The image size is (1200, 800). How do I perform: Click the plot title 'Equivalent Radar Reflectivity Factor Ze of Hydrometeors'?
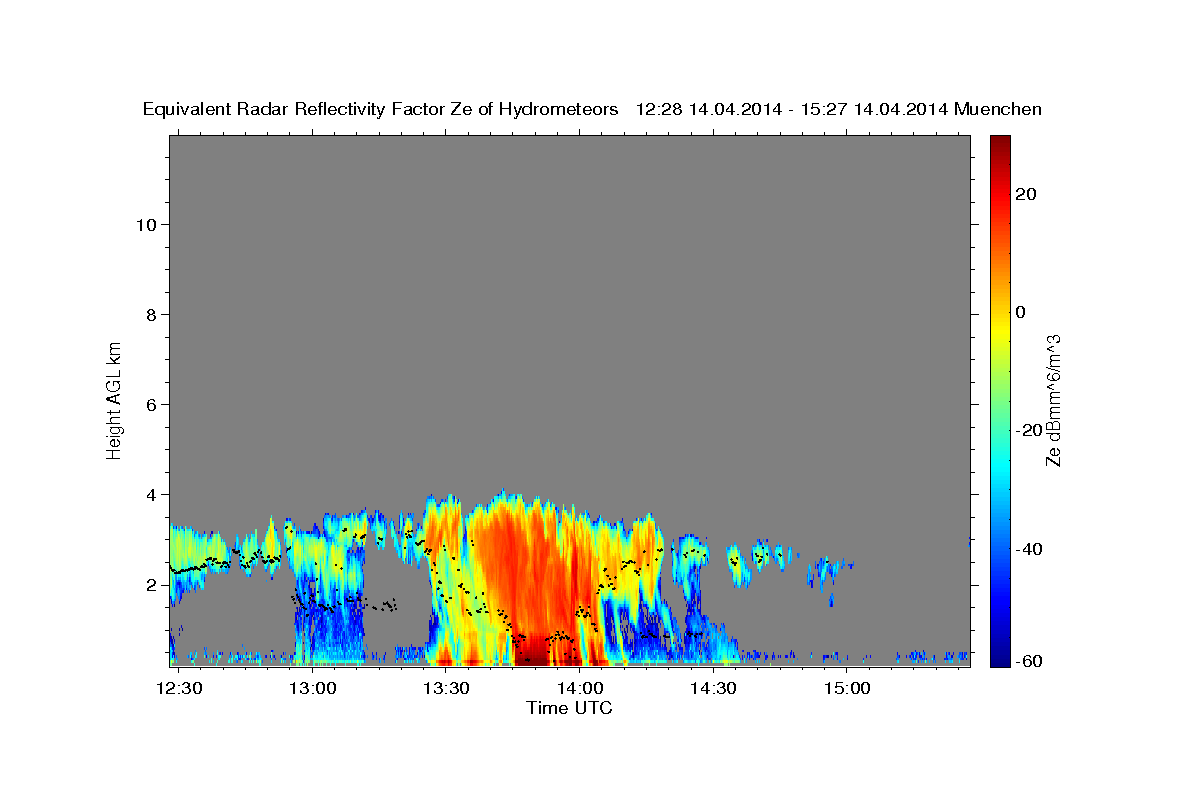[x=381, y=110]
